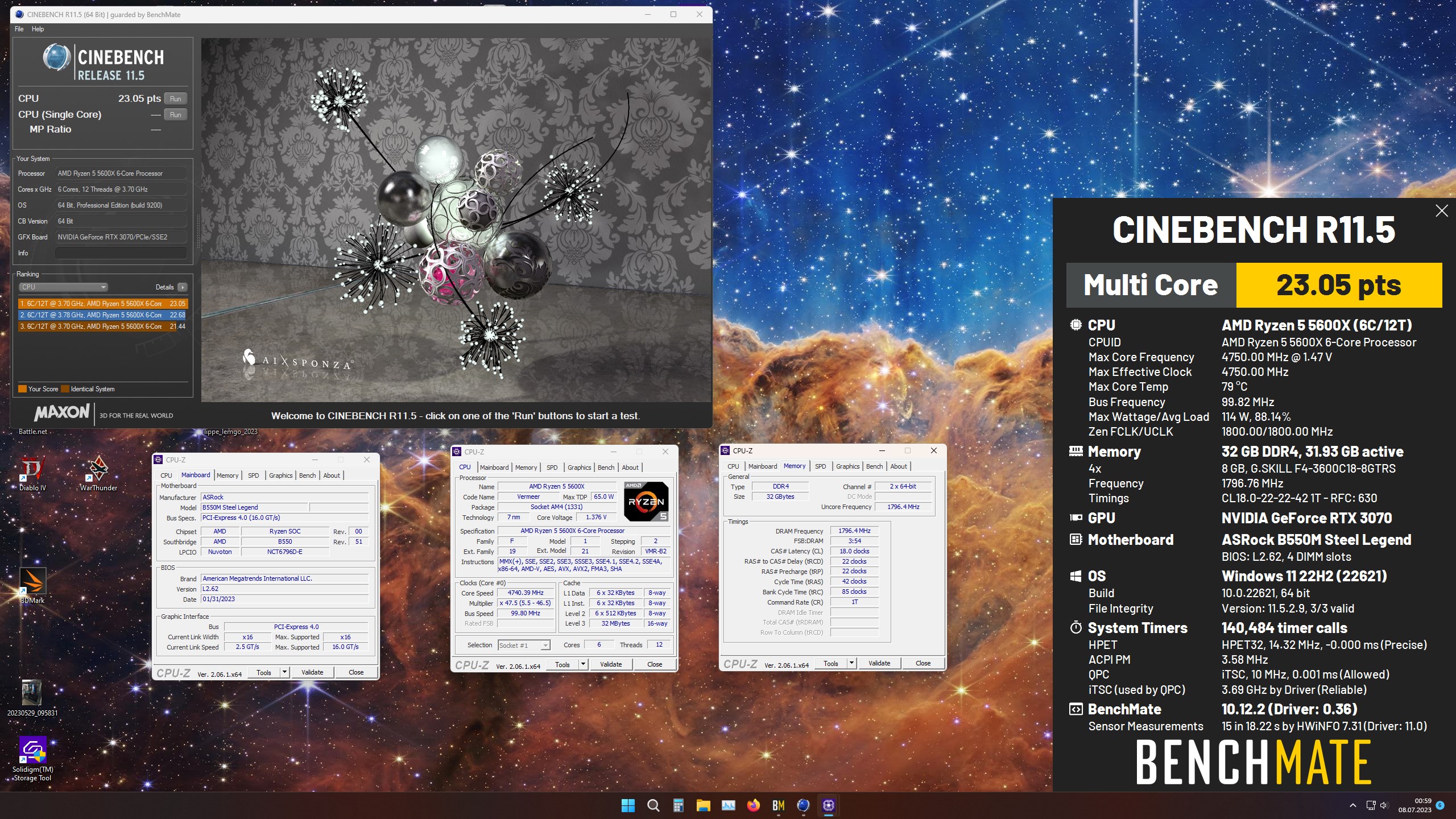Screen dimensions: 1456x819
Task: Click the DRAM Frequency value 1796.4 MHz
Action: coord(854,531)
